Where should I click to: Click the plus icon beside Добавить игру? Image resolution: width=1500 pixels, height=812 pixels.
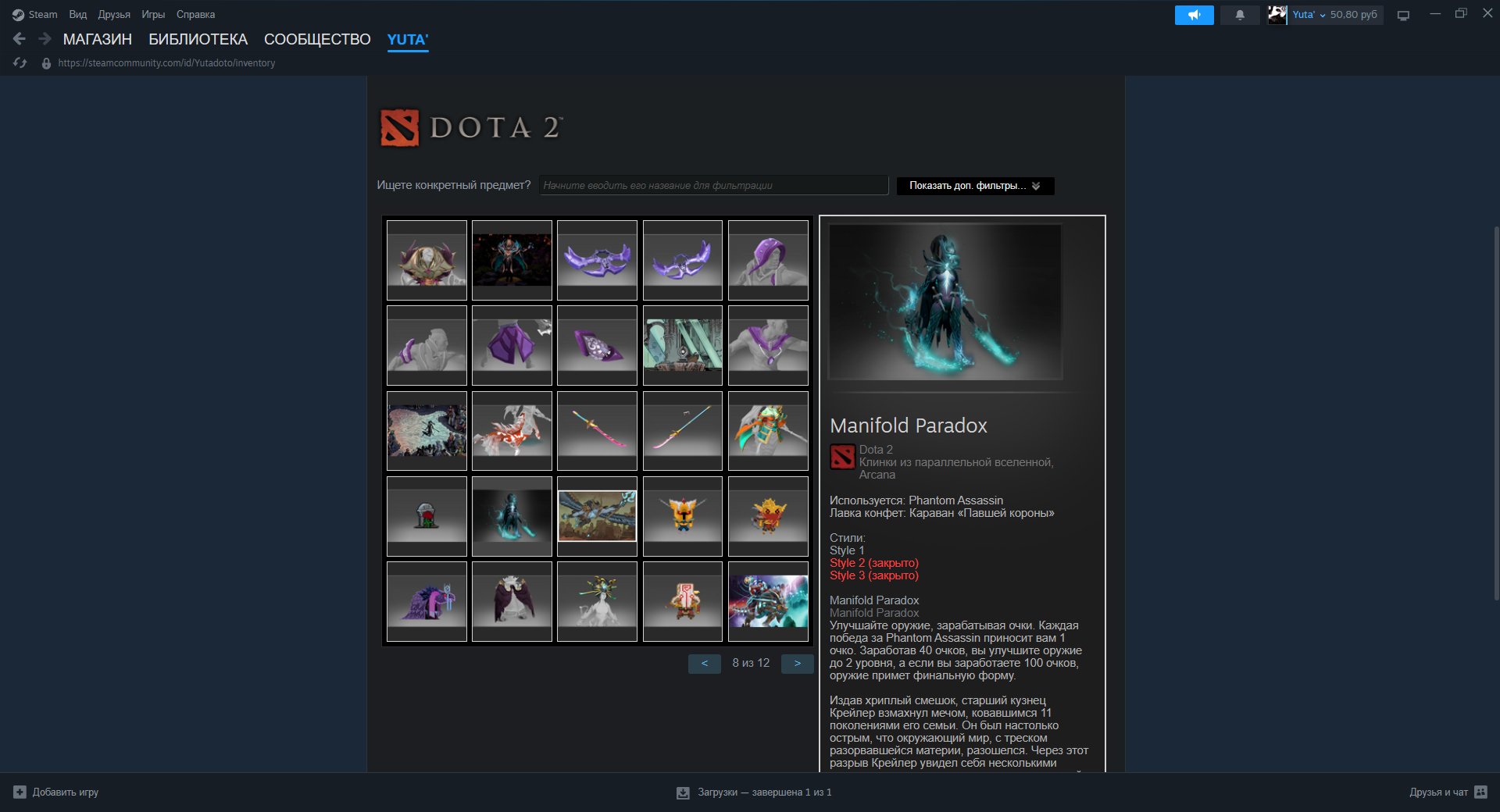20,792
